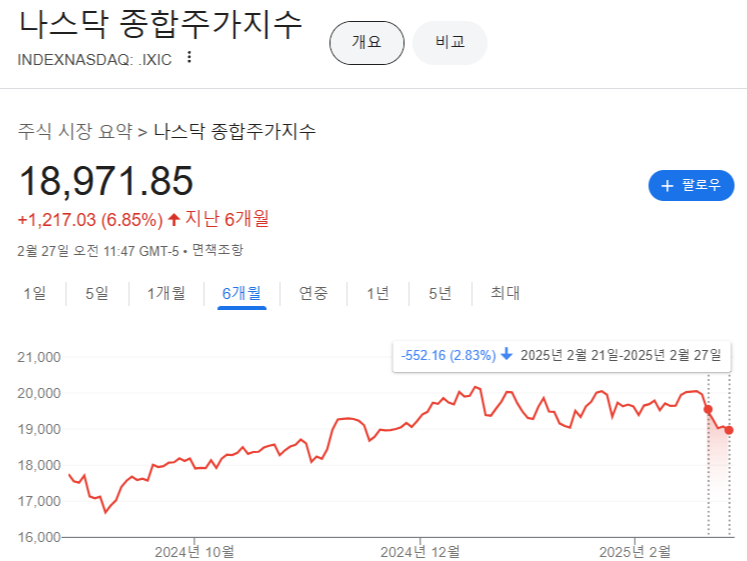
Task: Click the 2025년 2월 axis label
Action: (x=635, y=552)
